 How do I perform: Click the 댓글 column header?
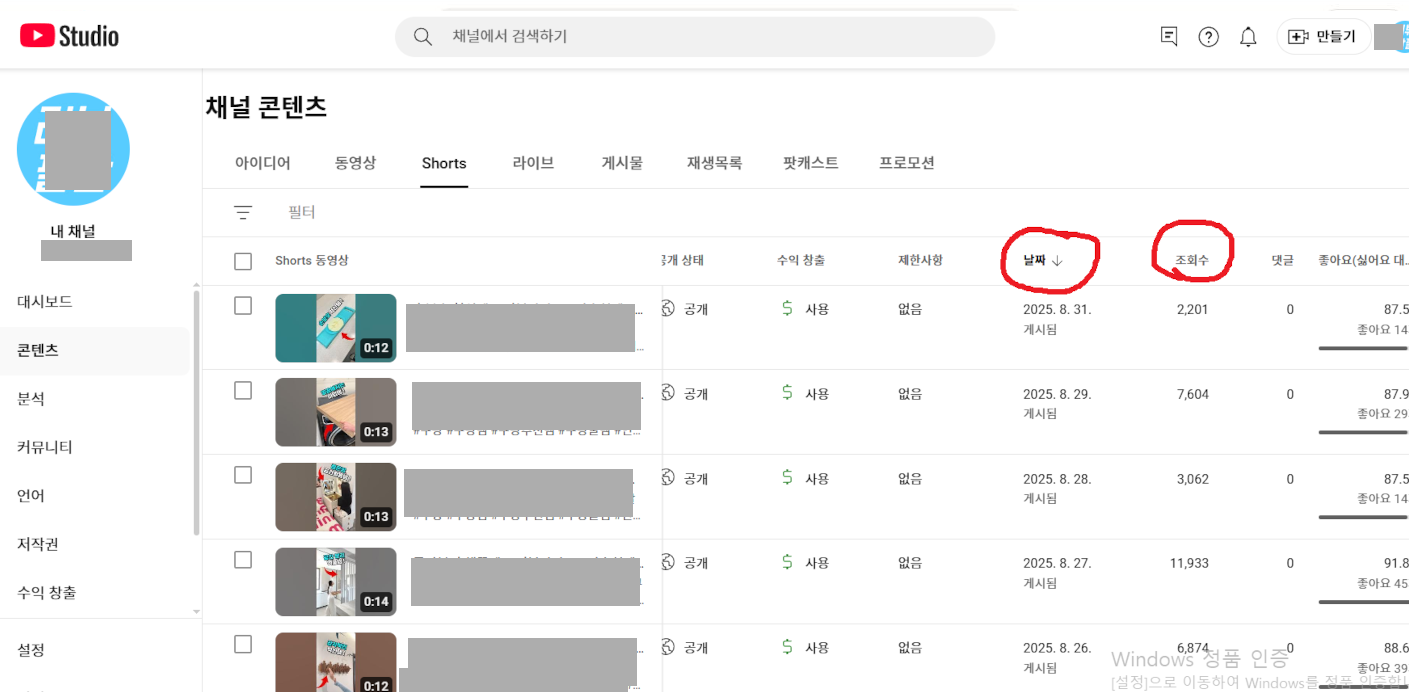point(1282,260)
